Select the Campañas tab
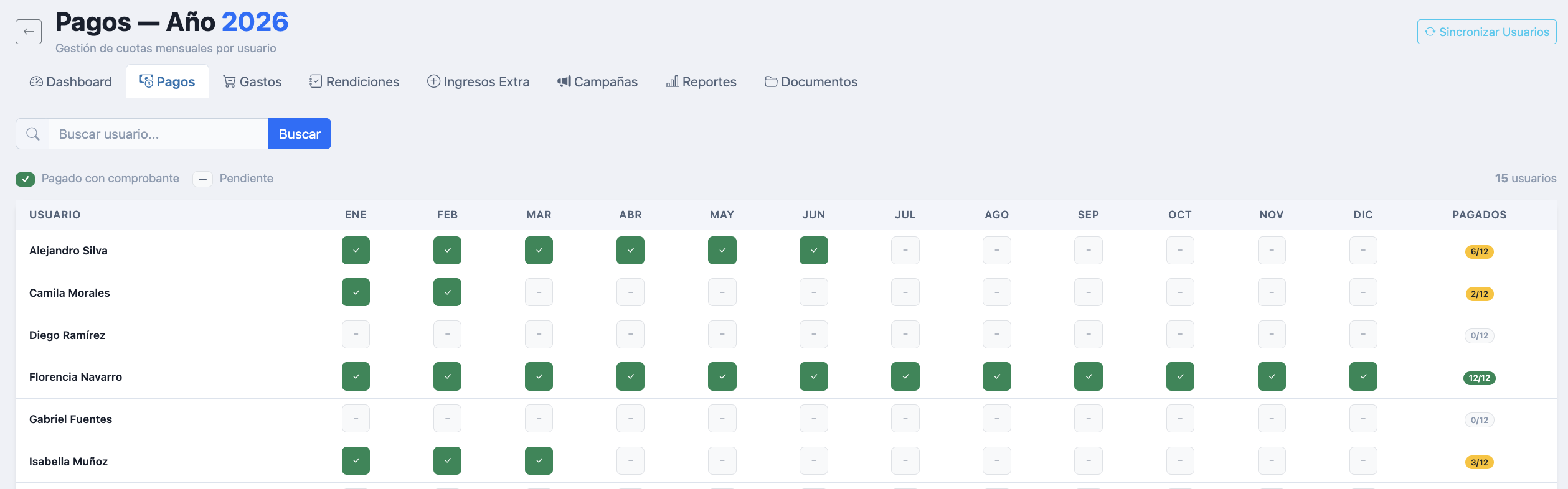The width and height of the screenshot is (1568, 489). pos(598,81)
